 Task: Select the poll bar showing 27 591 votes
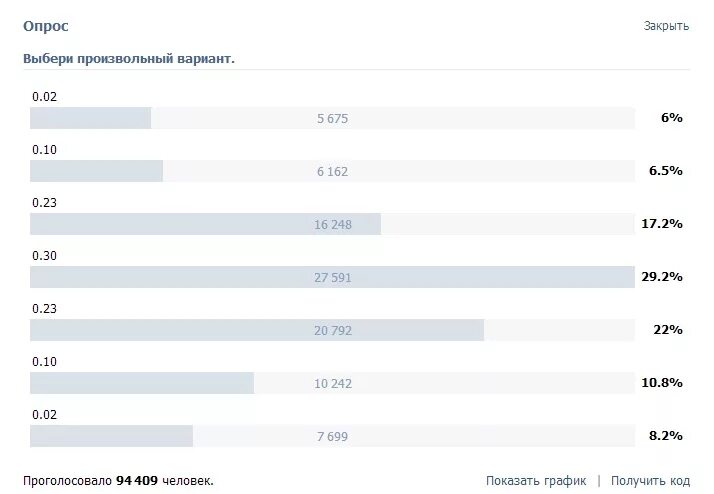(x=332, y=277)
